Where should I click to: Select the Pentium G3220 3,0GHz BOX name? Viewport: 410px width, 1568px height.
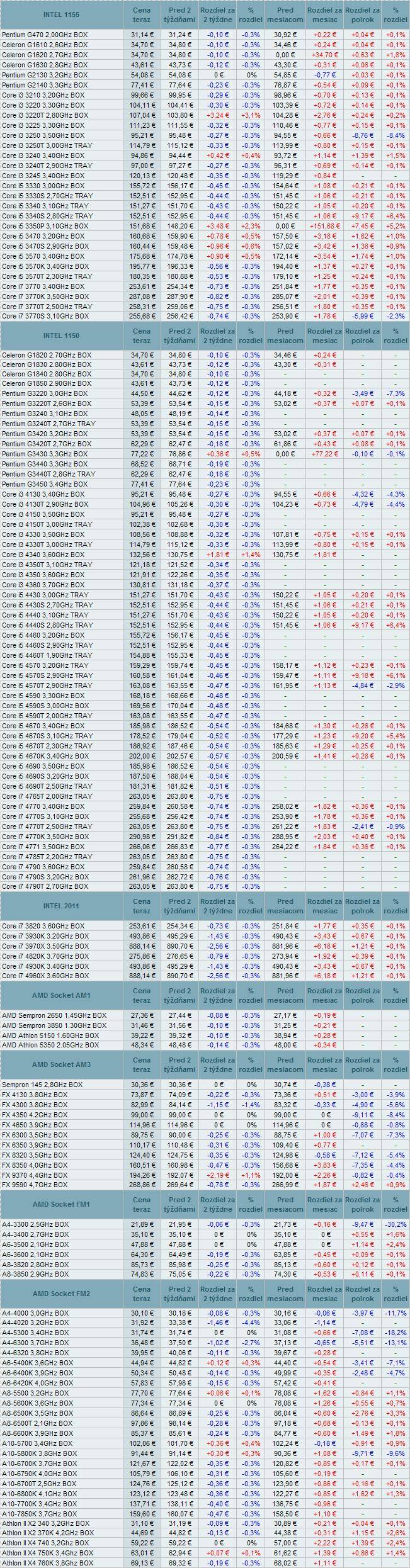(45, 393)
